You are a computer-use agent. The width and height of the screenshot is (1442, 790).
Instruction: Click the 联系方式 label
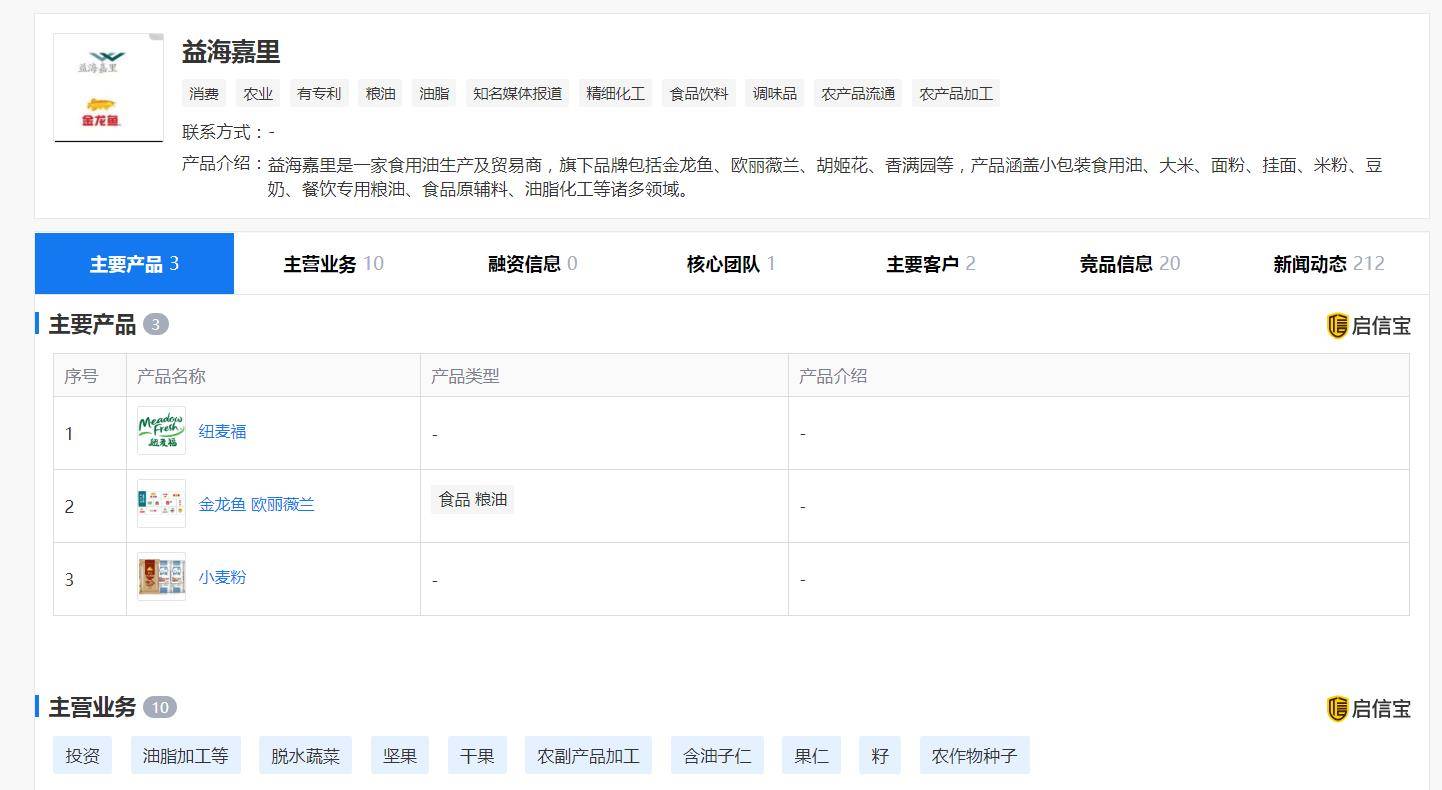[x=223, y=132]
